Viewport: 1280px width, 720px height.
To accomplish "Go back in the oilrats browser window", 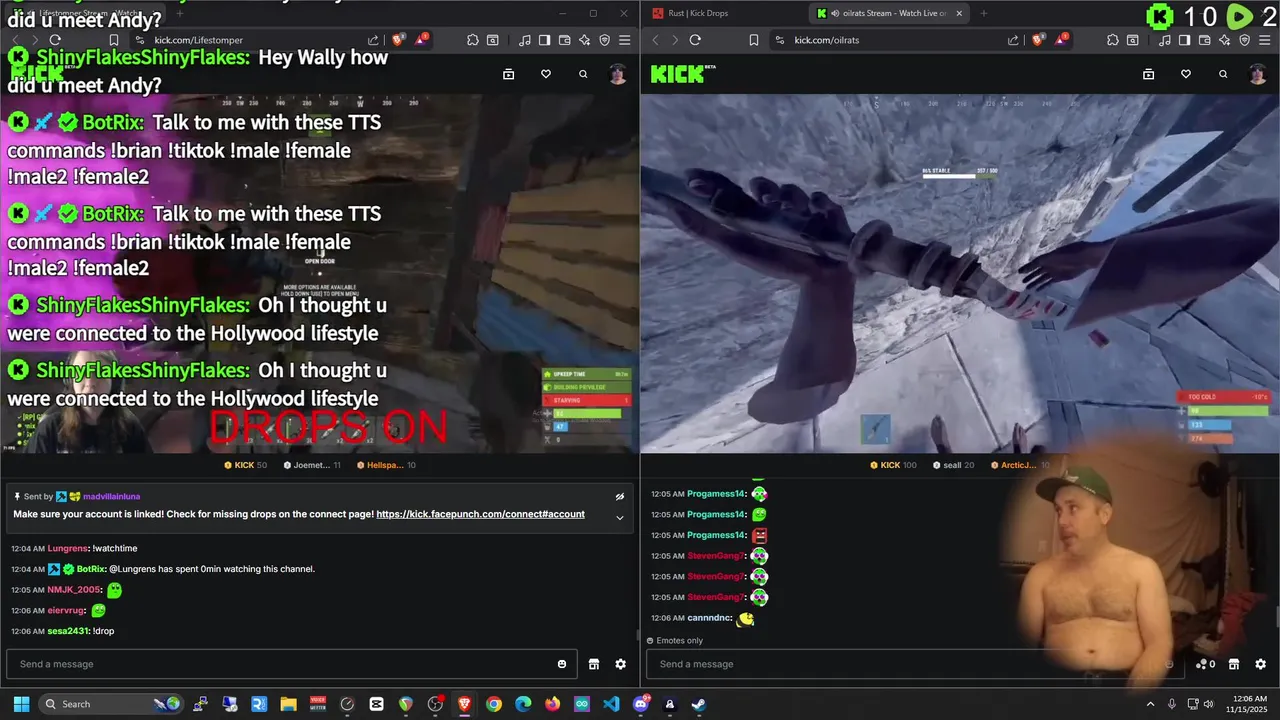I will point(655,40).
